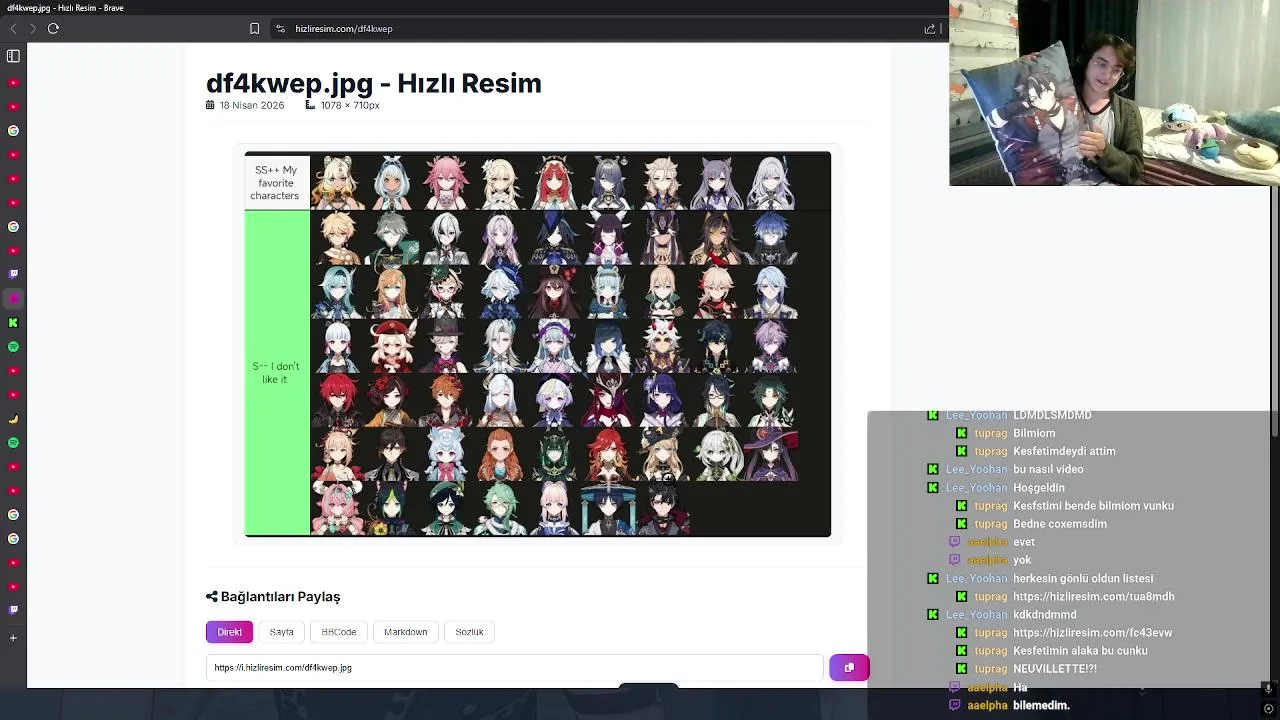Click the browser forward arrow
Image resolution: width=1280 pixels, height=720 pixels.
pos(32,28)
